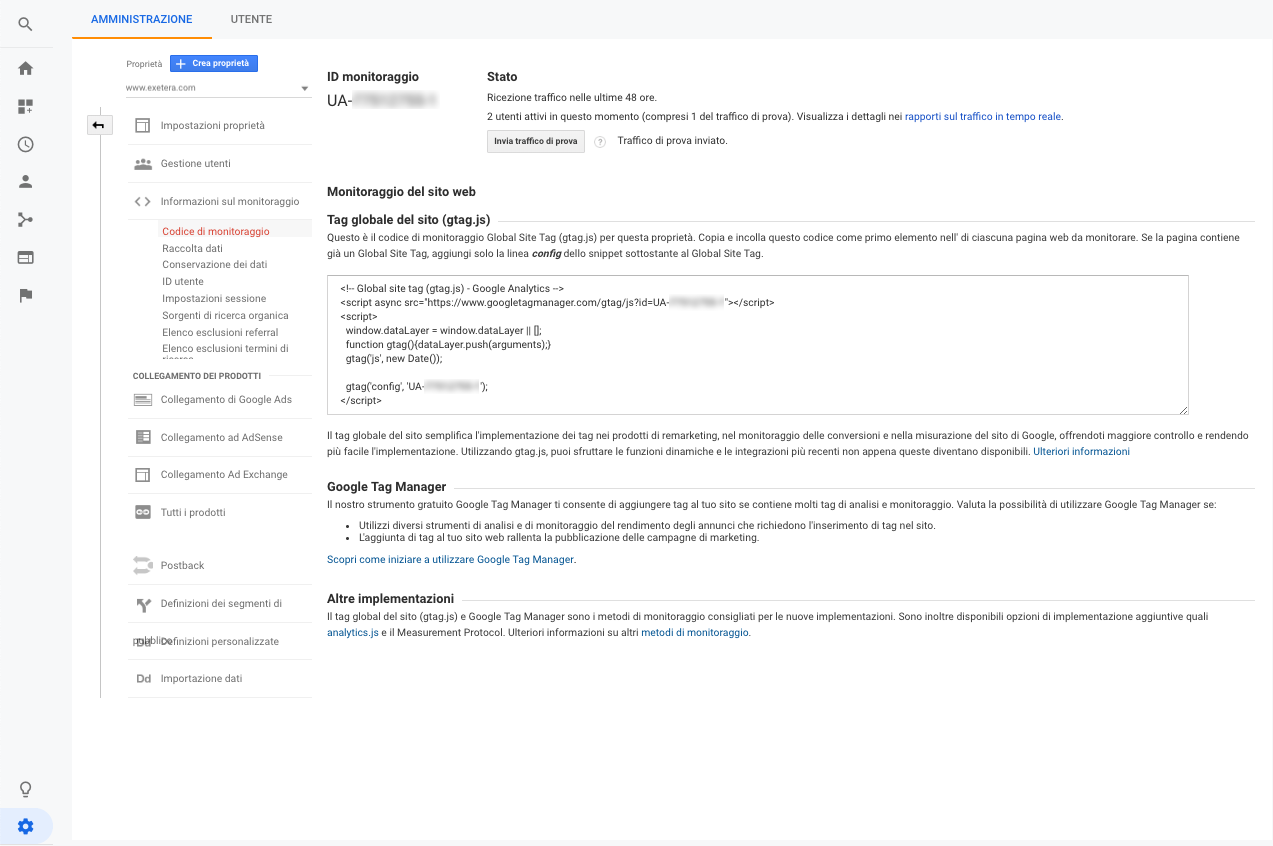
Task: Open the Acquisition branching icon
Action: [25, 220]
